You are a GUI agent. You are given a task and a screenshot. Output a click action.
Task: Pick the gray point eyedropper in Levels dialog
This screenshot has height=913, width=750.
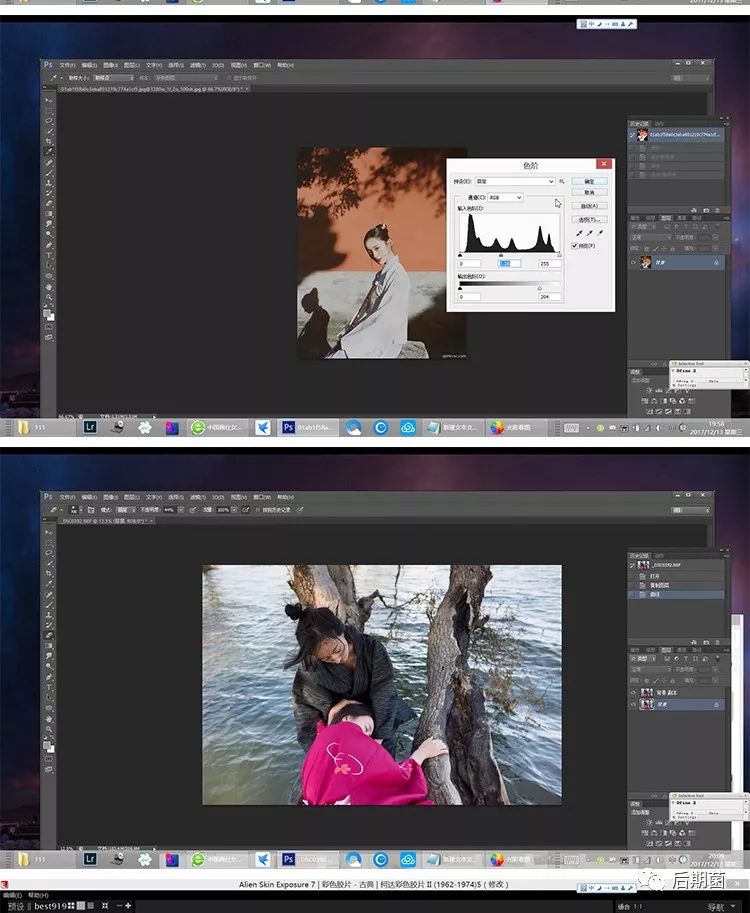(x=589, y=233)
